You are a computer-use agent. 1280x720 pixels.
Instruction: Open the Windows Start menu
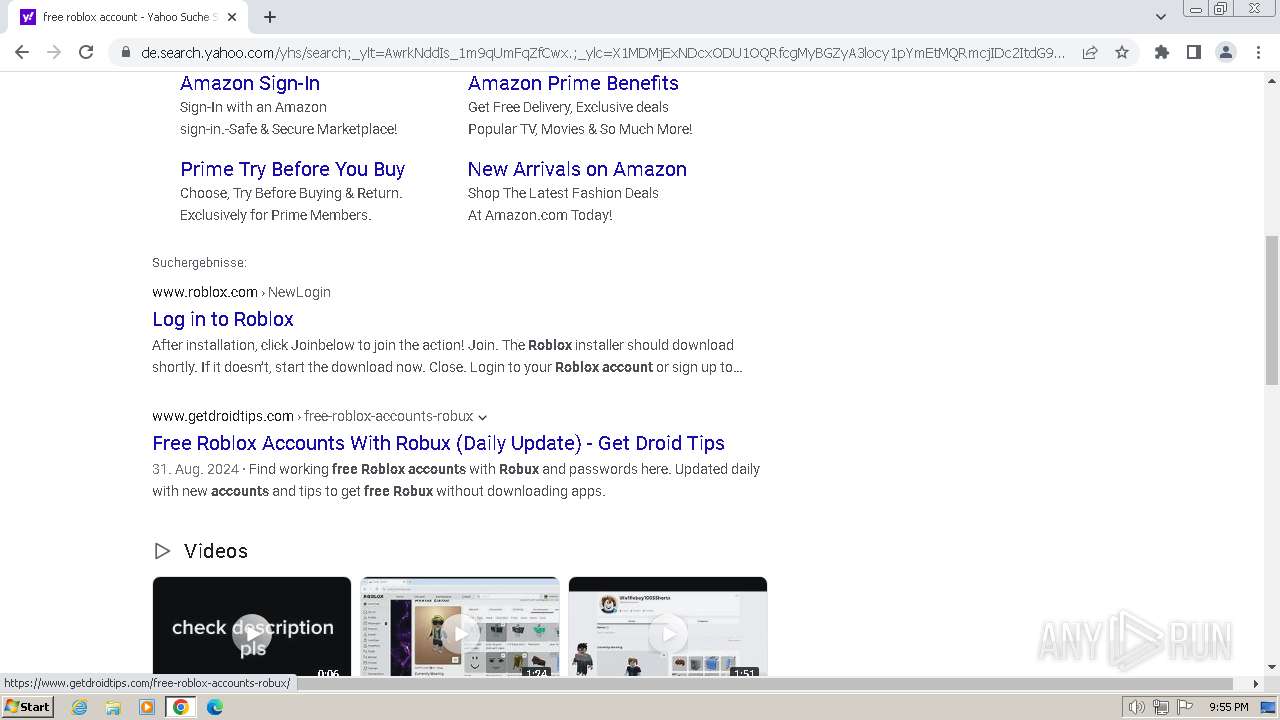click(x=27, y=706)
